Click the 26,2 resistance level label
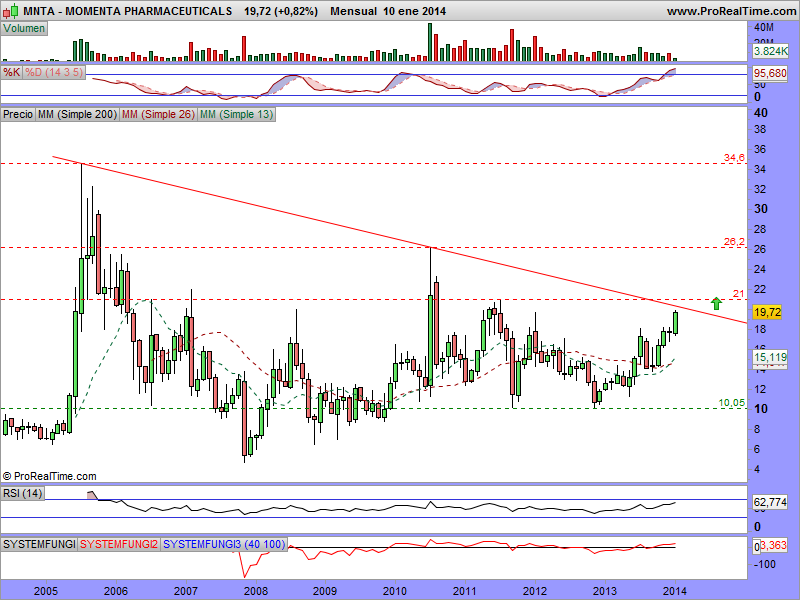 click(734, 241)
